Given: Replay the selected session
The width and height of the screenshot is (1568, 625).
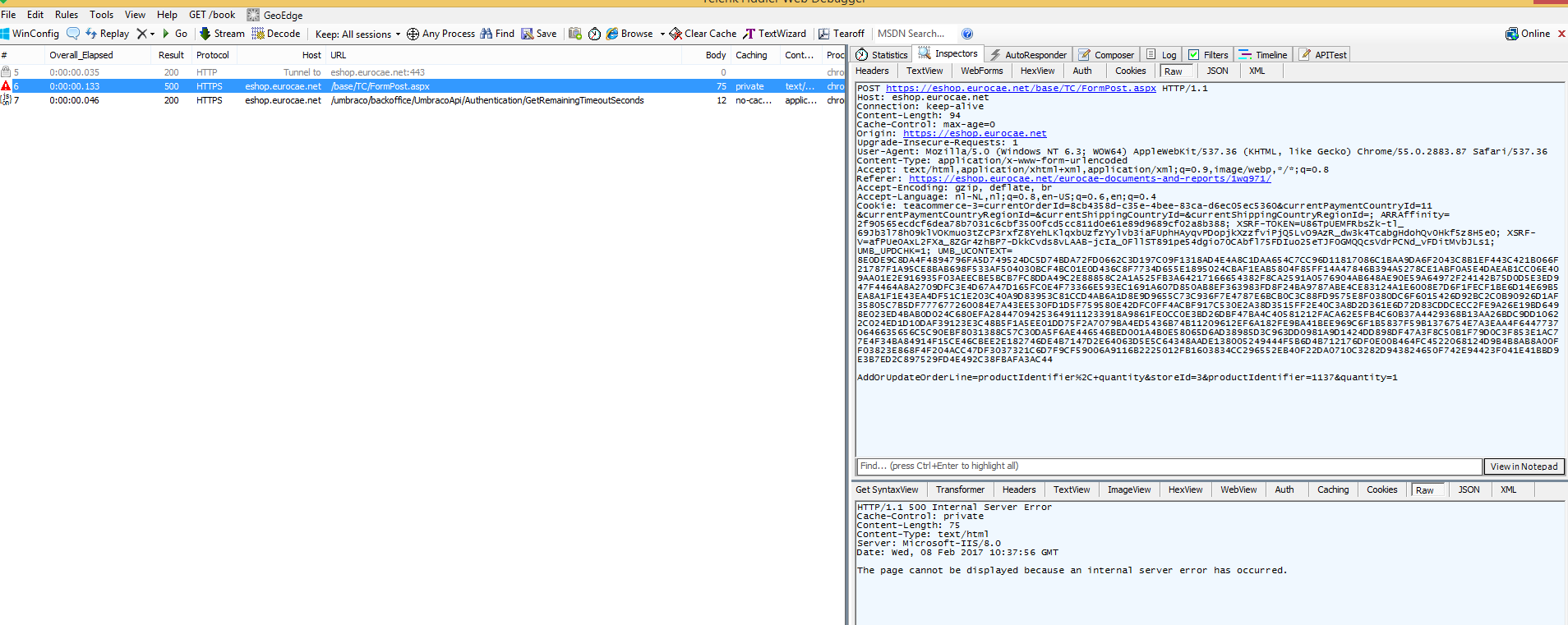Looking at the screenshot, I should tap(107, 34).
